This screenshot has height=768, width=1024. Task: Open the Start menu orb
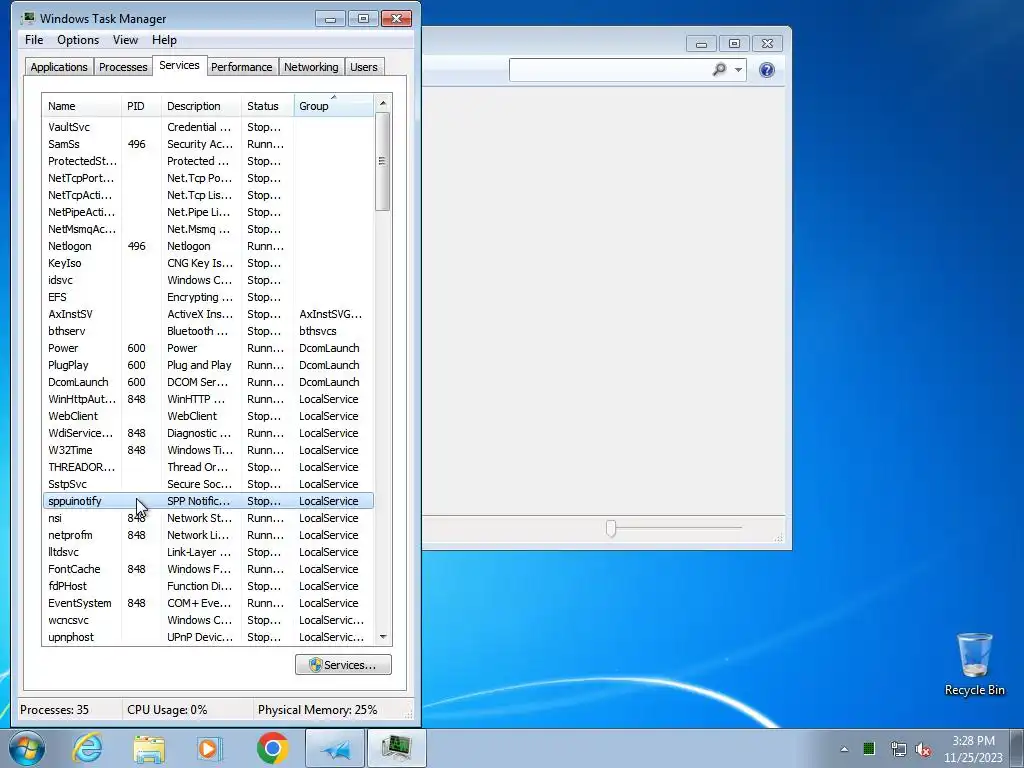[27, 748]
